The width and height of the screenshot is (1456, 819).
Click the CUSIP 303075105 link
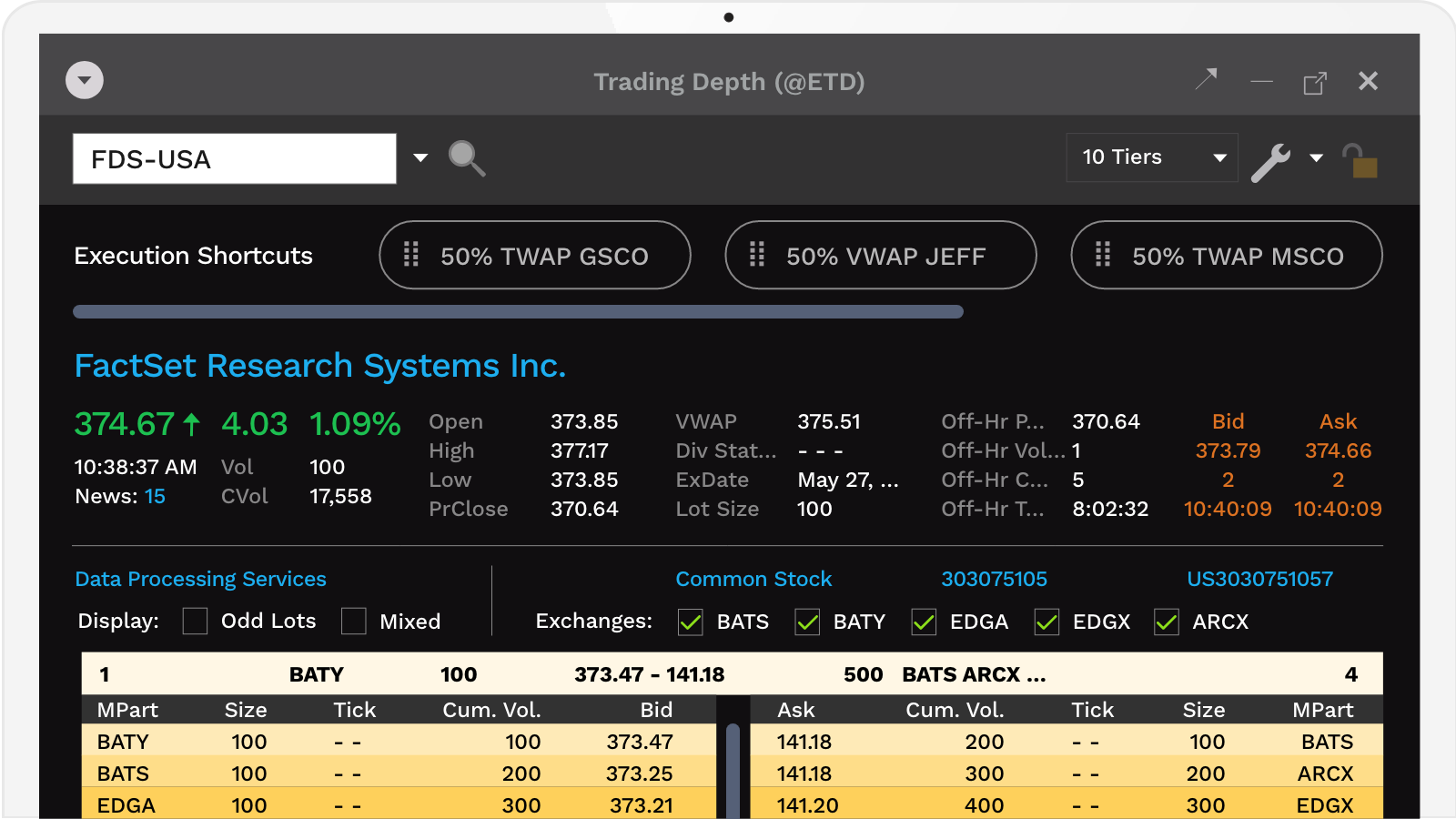coord(994,579)
